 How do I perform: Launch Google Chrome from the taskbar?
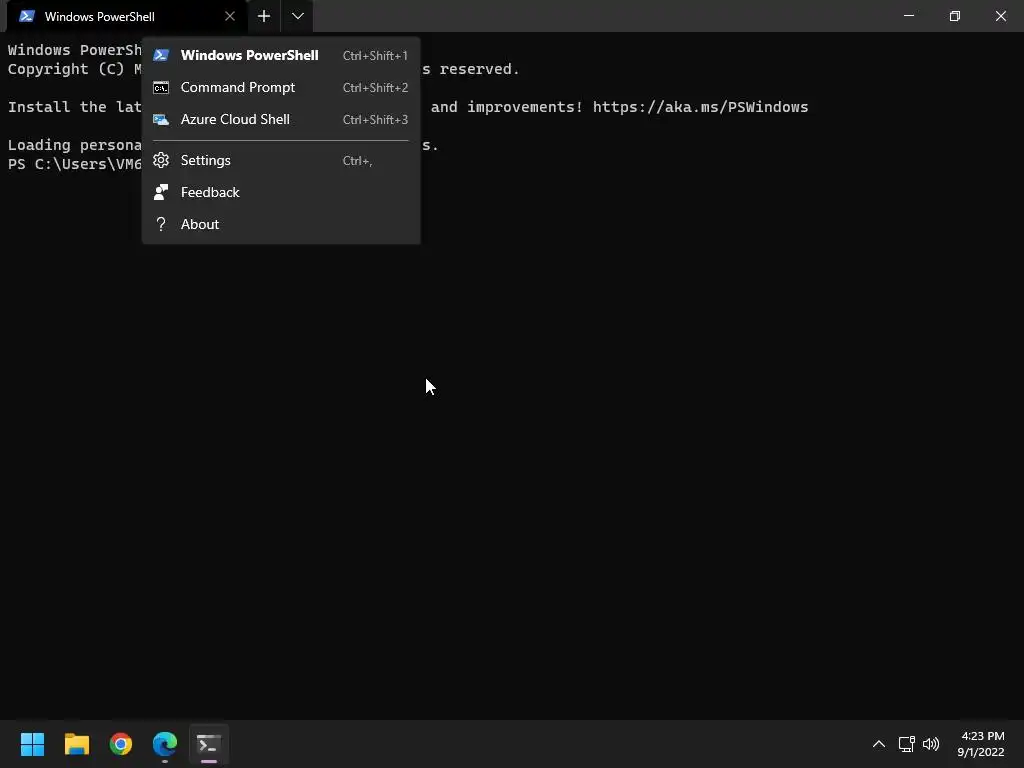point(121,744)
